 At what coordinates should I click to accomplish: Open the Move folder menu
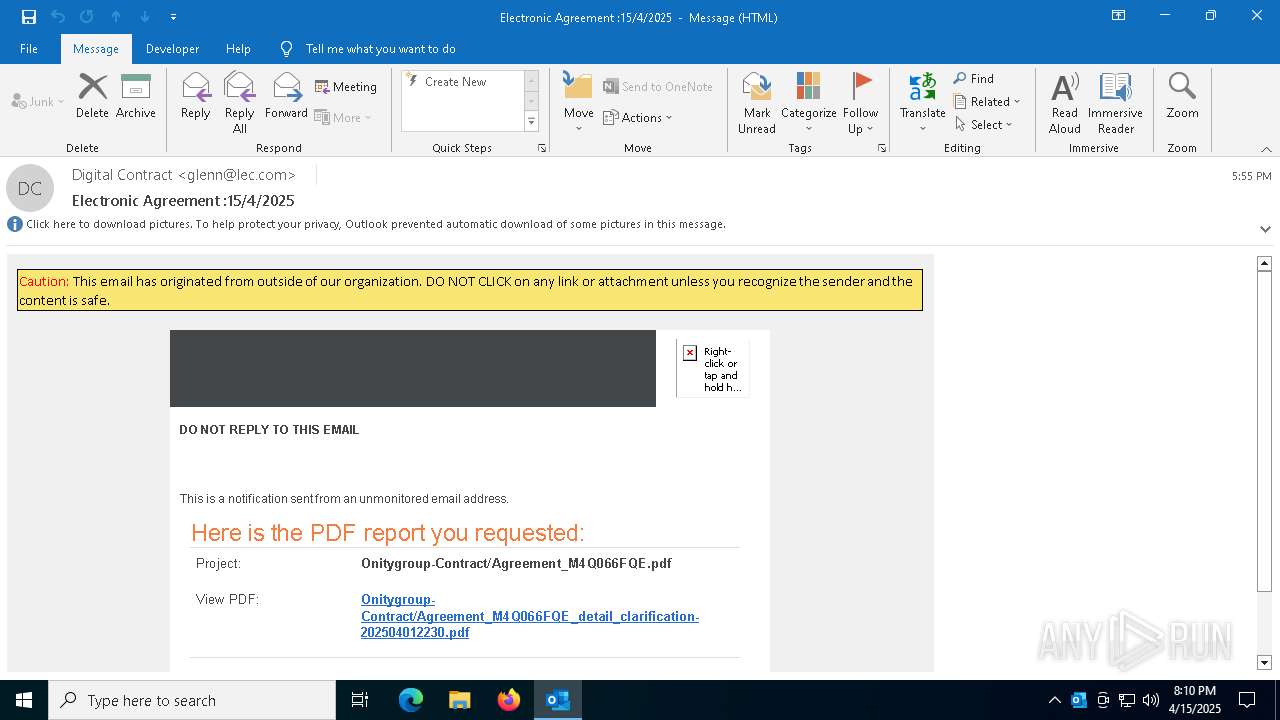click(578, 102)
